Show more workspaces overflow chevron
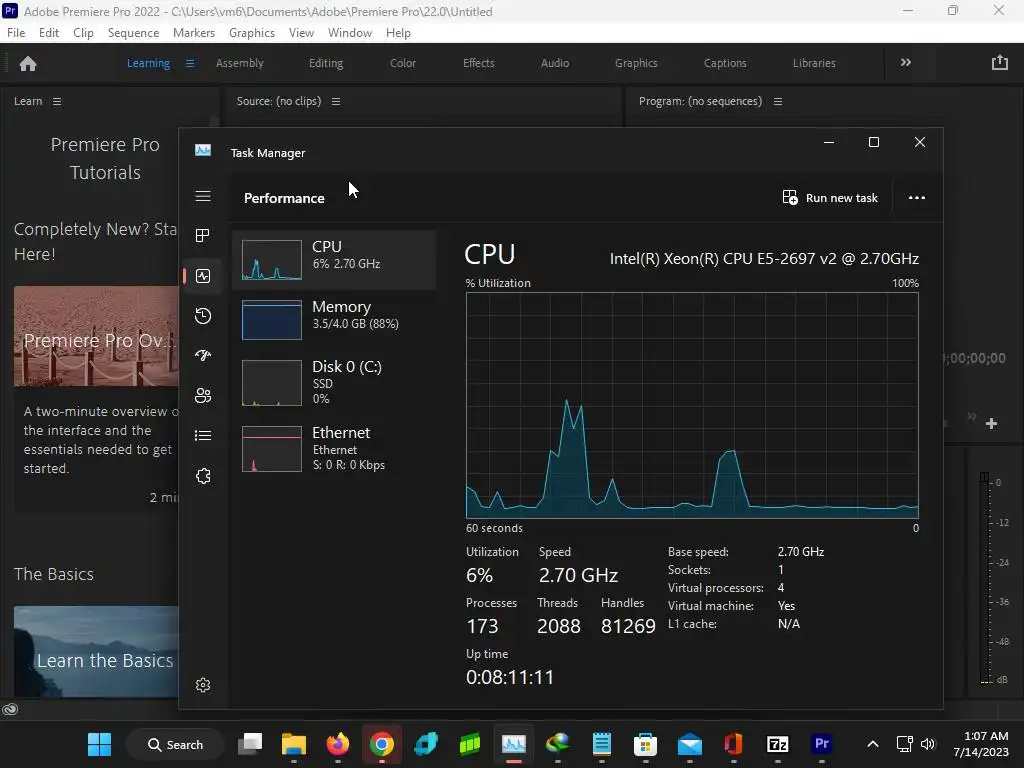This screenshot has width=1024, height=768. tap(906, 63)
